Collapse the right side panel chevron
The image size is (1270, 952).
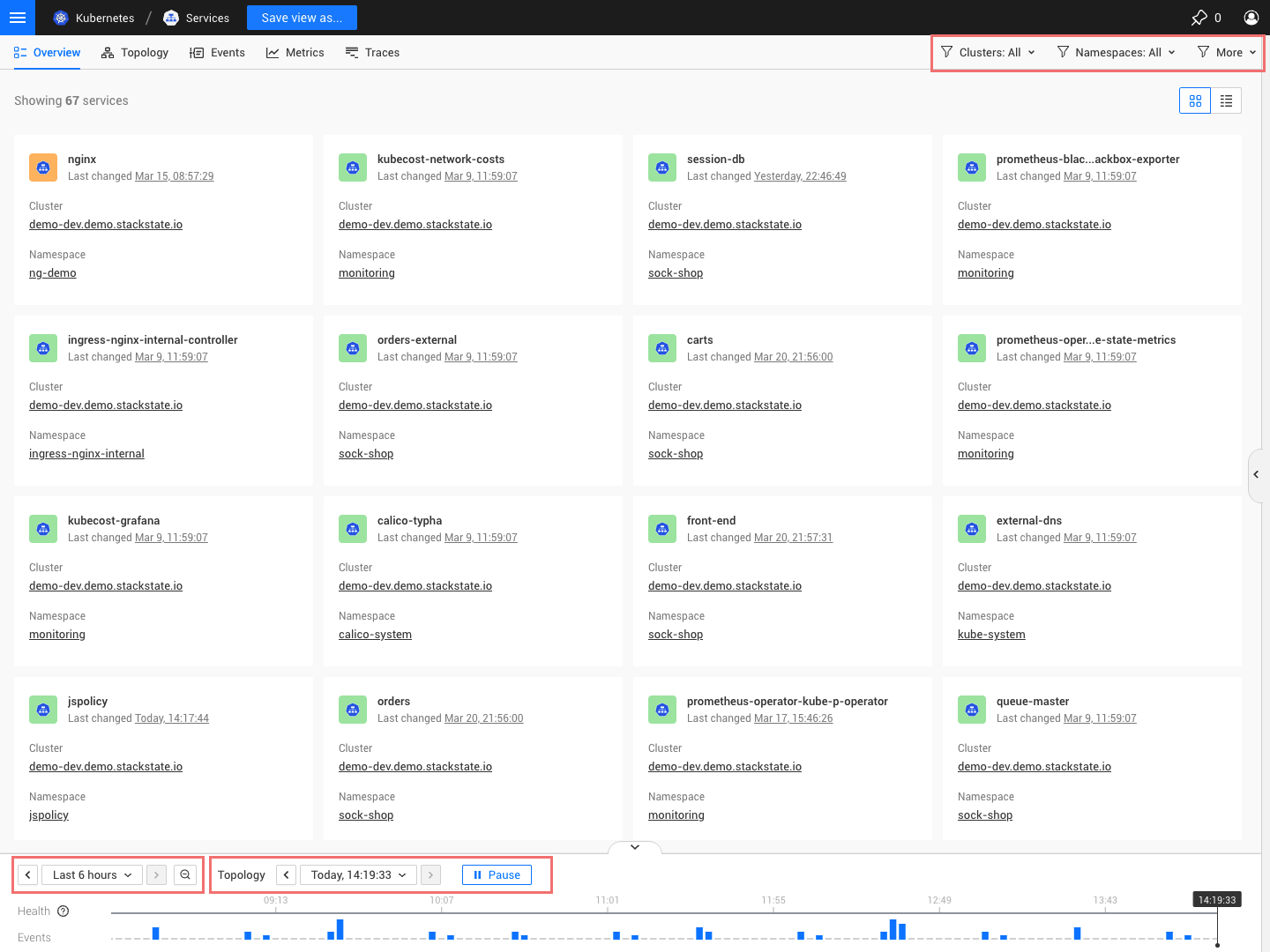coord(1256,474)
